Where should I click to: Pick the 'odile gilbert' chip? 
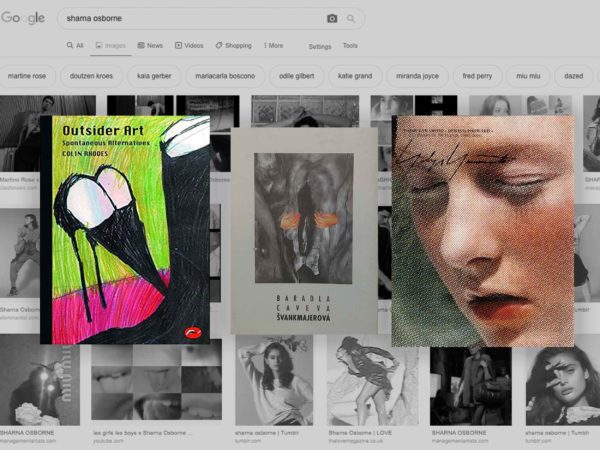(x=297, y=76)
